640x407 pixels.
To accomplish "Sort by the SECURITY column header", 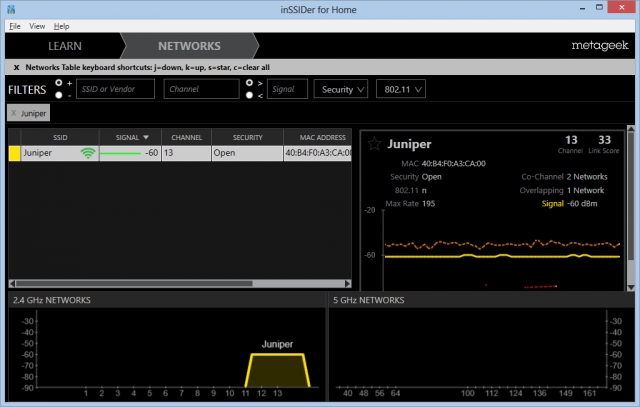I will [x=247, y=137].
